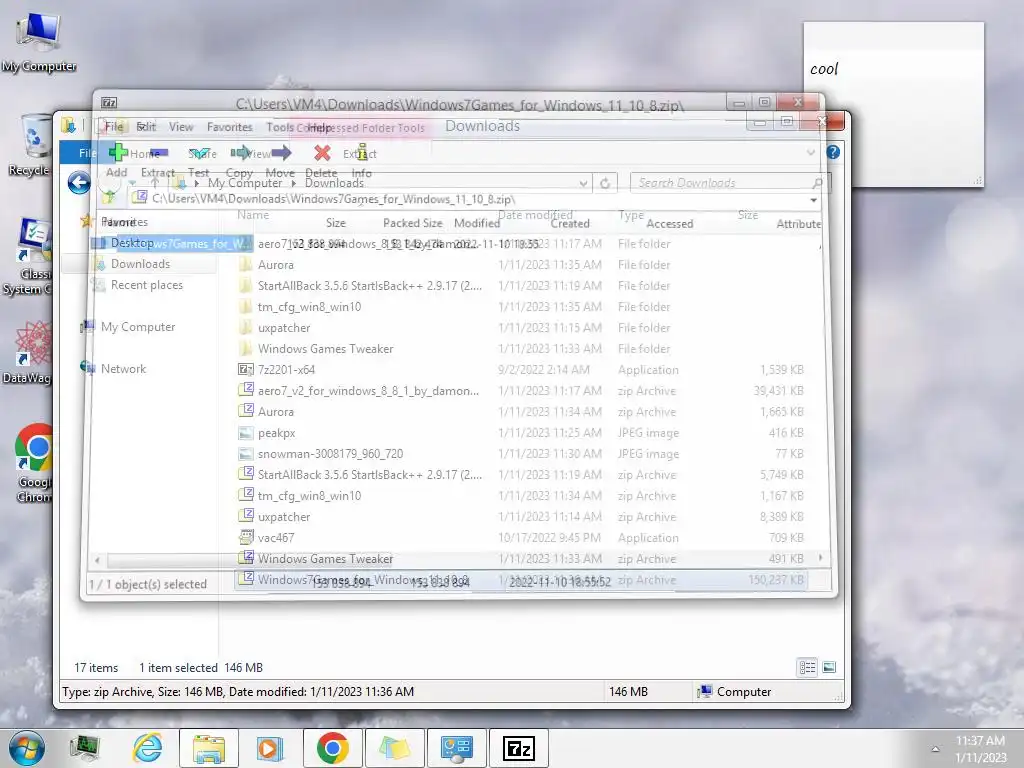Screen dimensions: 1024x768
Task: Select the vac467 application file
Action: pyautogui.click(x=522, y=537)
